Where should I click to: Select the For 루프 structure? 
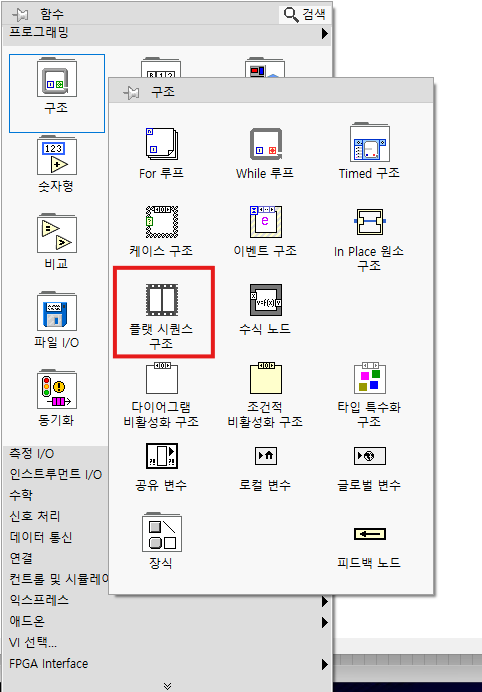pos(162,144)
